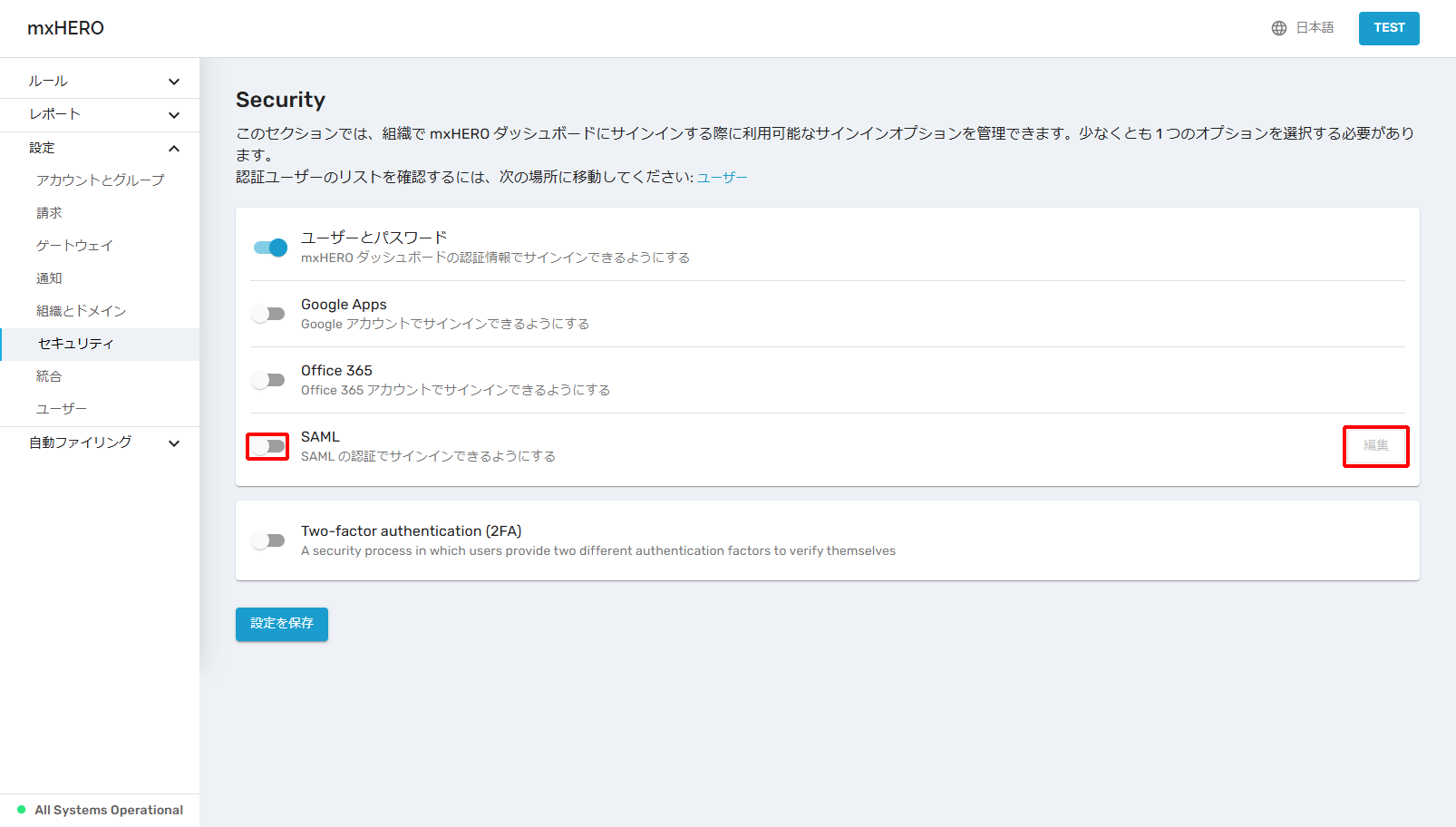The height and width of the screenshot is (827, 1456).
Task: Expand the ルール menu chevron
Action: tap(174, 82)
